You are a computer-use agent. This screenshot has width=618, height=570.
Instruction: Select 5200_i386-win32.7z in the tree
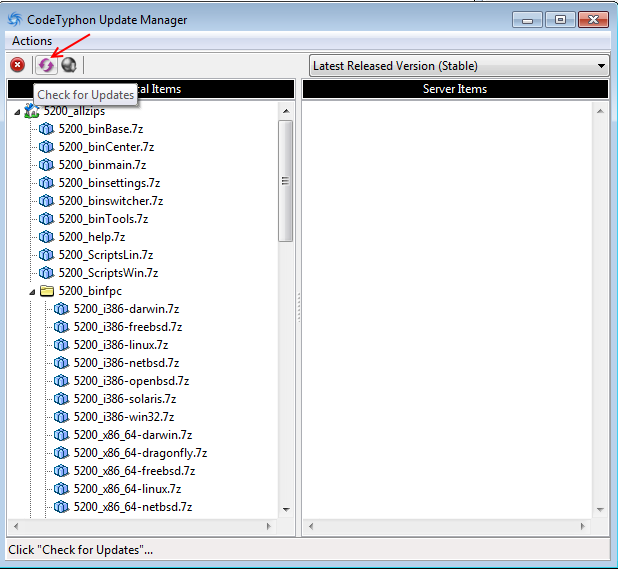coord(124,417)
